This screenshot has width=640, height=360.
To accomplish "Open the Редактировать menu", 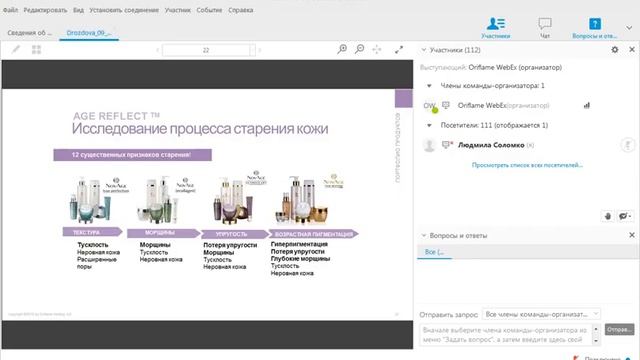I will (45, 10).
